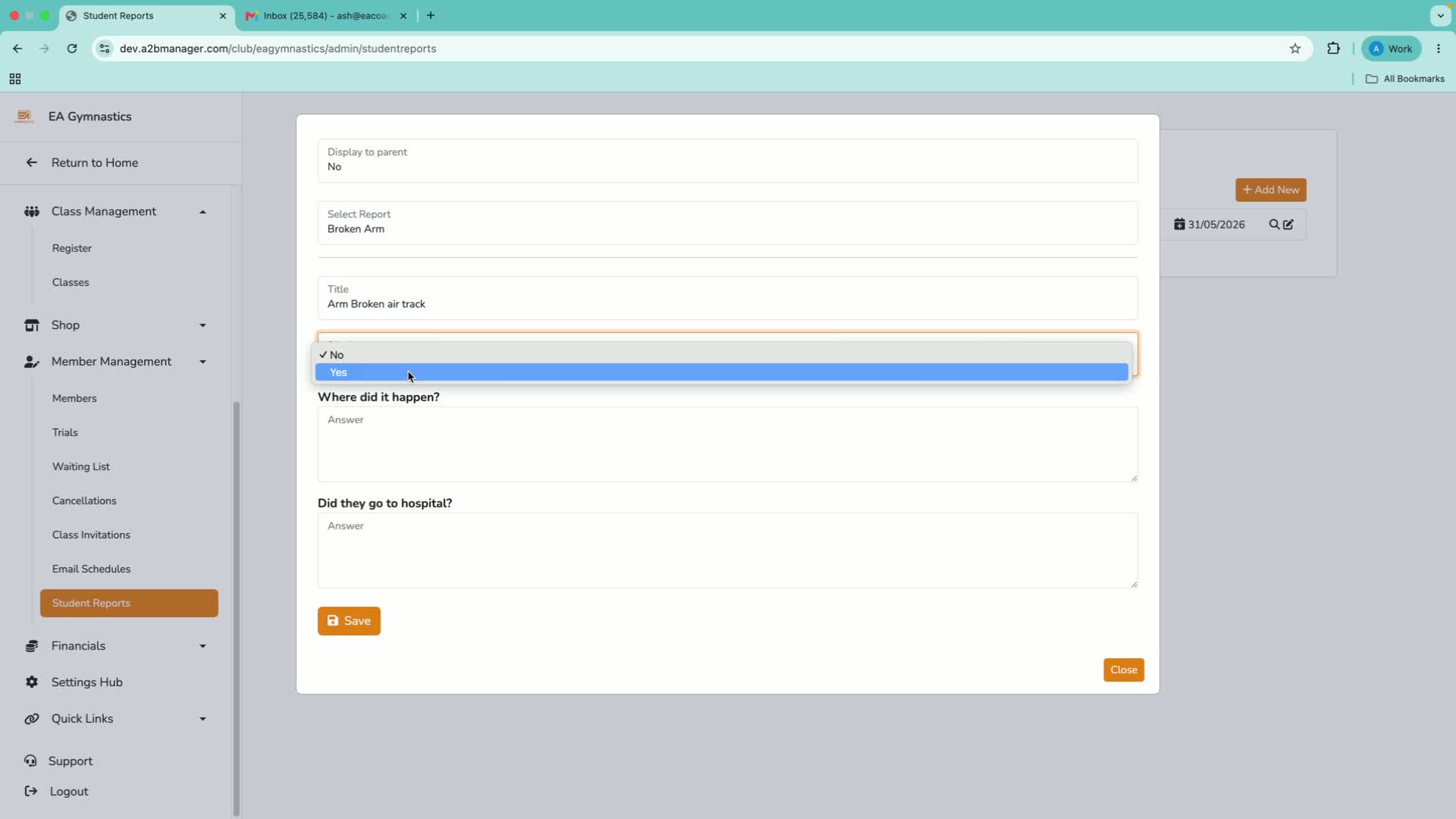Screen dimensions: 1456x819
Task: Open the browser extensions puzzle icon
Action: pos(1333,49)
